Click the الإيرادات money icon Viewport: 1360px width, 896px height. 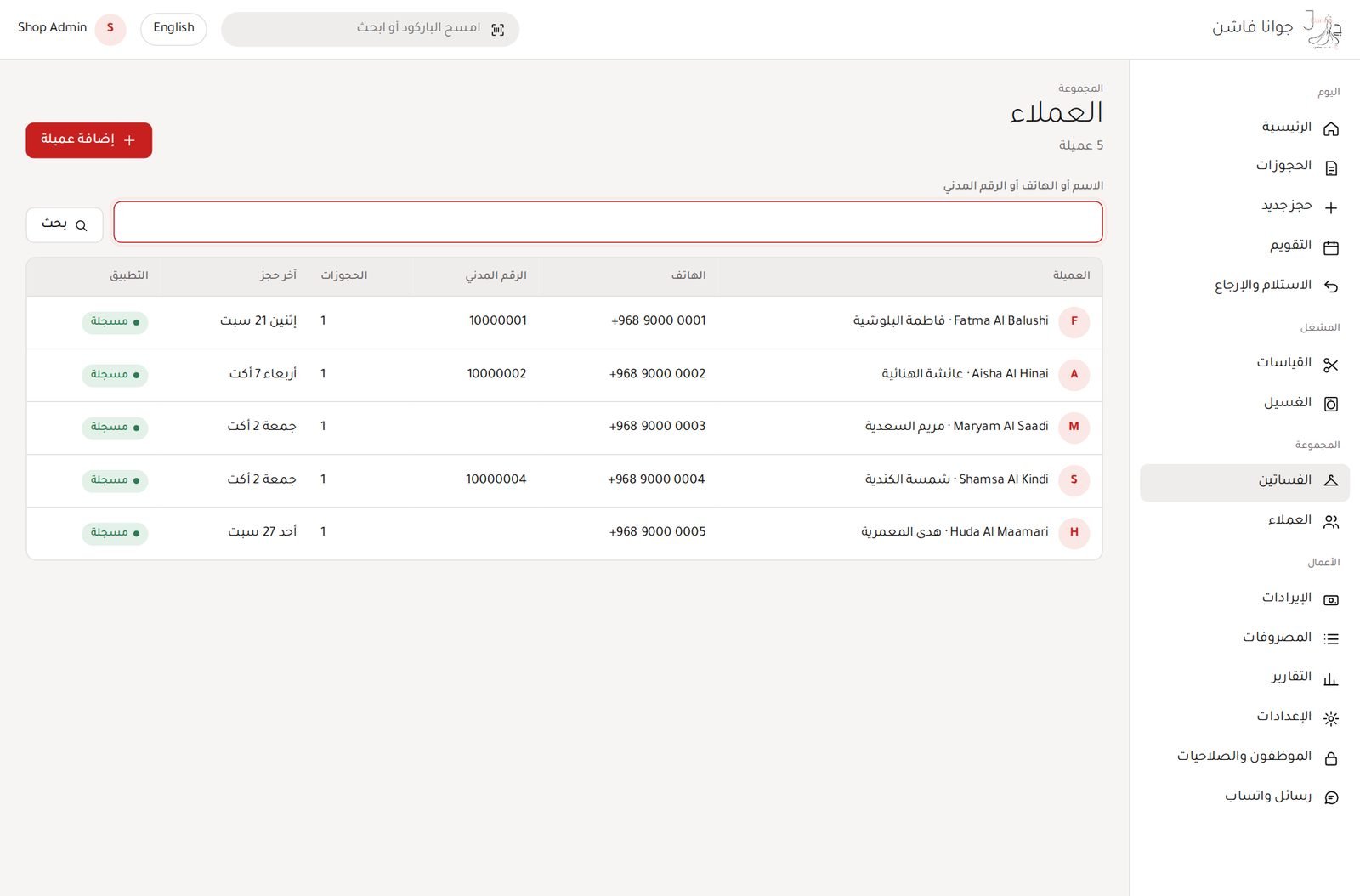point(1331,599)
